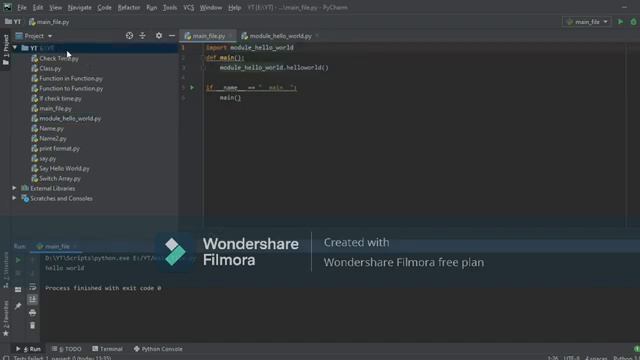640x360 pixels.
Task: Click the YT breadcrumb in navigation bar
Action: click(13, 22)
